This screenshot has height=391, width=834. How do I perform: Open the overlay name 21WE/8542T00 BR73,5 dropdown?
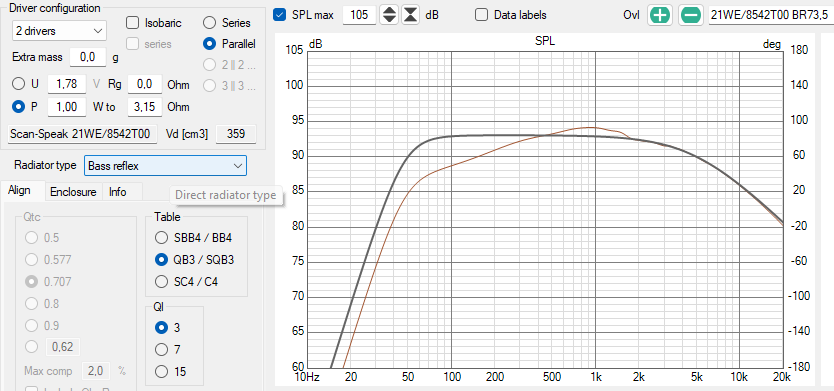pos(770,15)
